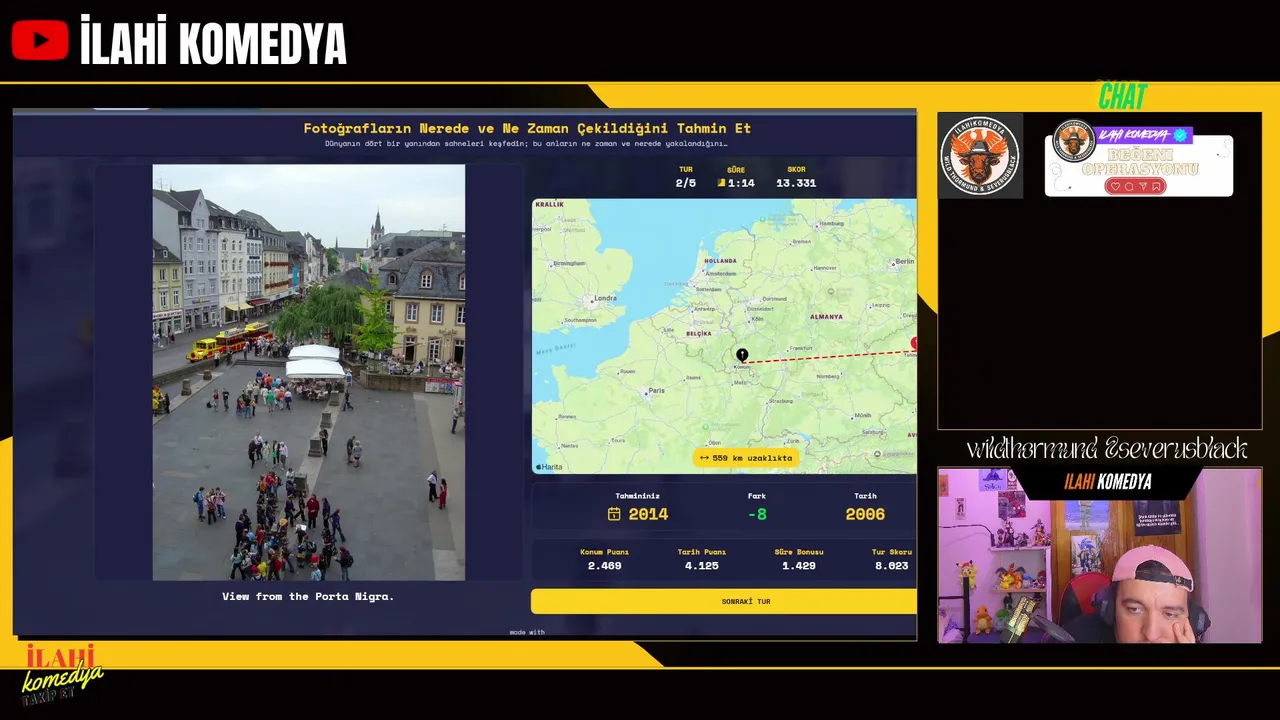This screenshot has height=720, width=1280.
Task: Click the calendar icon beside 2014
Action: [614, 514]
